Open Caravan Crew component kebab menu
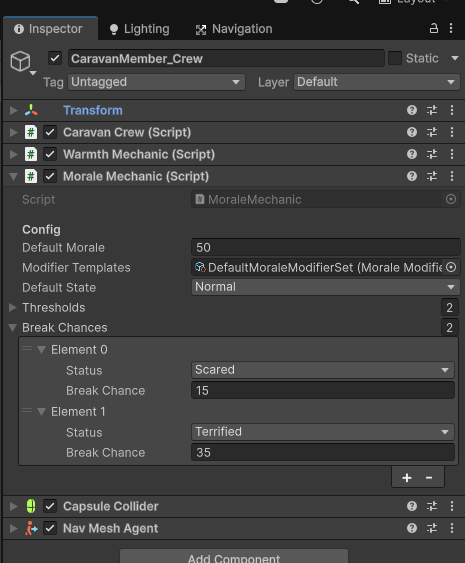465x563 pixels. (452, 132)
